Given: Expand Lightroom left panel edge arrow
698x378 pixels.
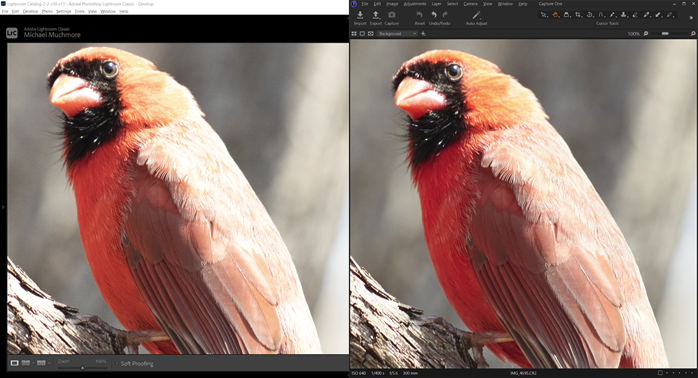Looking at the screenshot, I should point(3,207).
